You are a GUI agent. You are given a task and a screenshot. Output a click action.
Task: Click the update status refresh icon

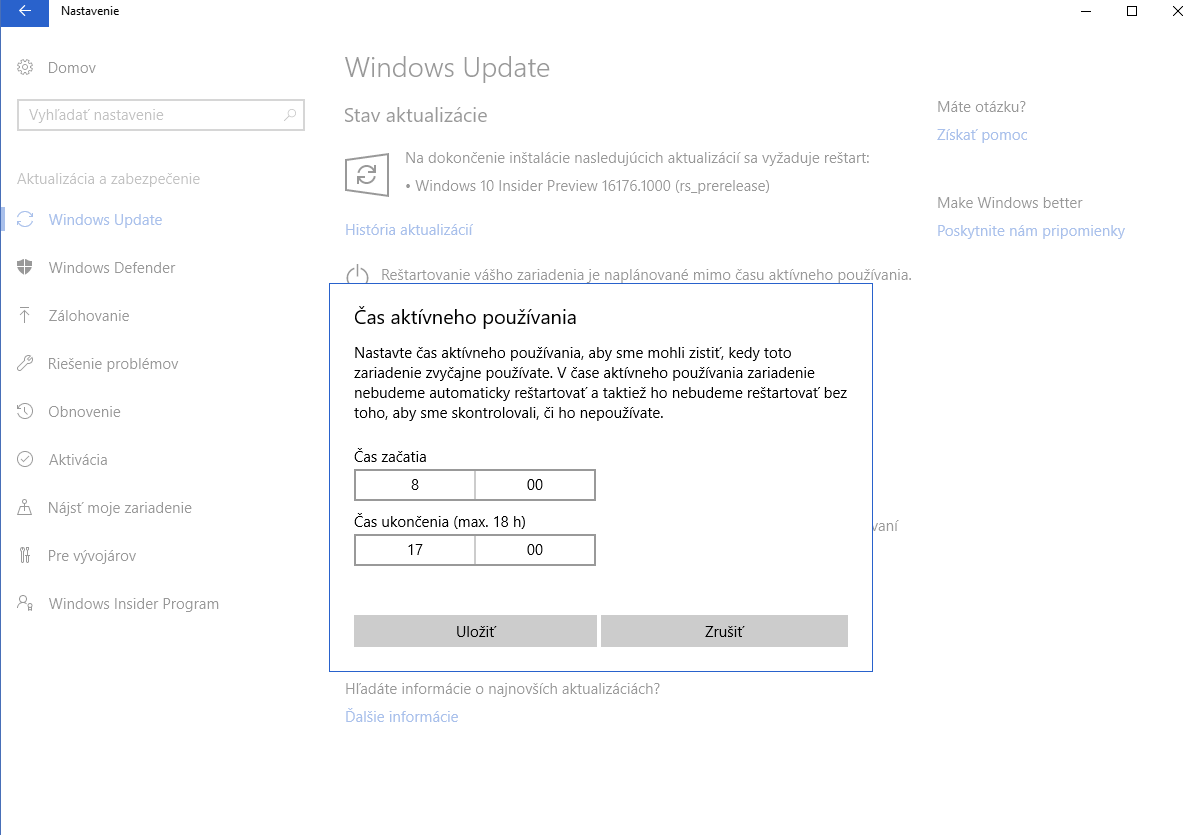(x=367, y=175)
